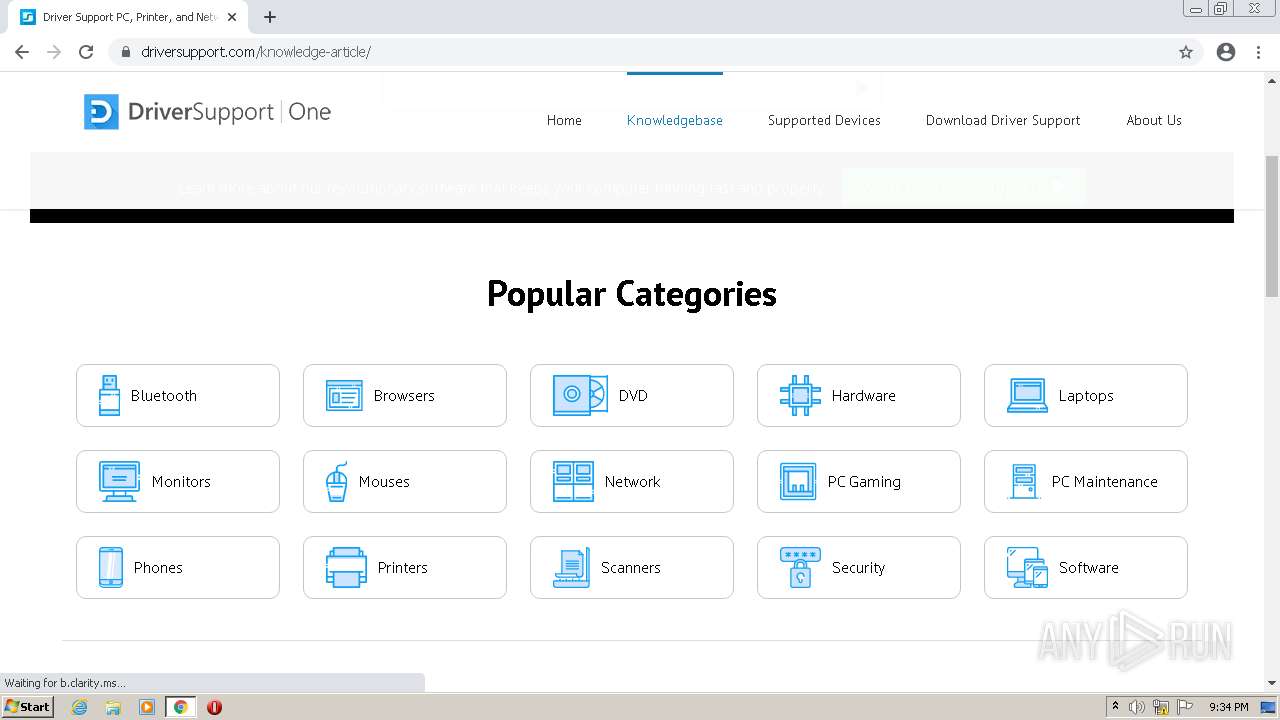Click the page vertical scrollbar thumb
Image resolution: width=1280 pixels, height=720 pixels.
tap(1272, 226)
